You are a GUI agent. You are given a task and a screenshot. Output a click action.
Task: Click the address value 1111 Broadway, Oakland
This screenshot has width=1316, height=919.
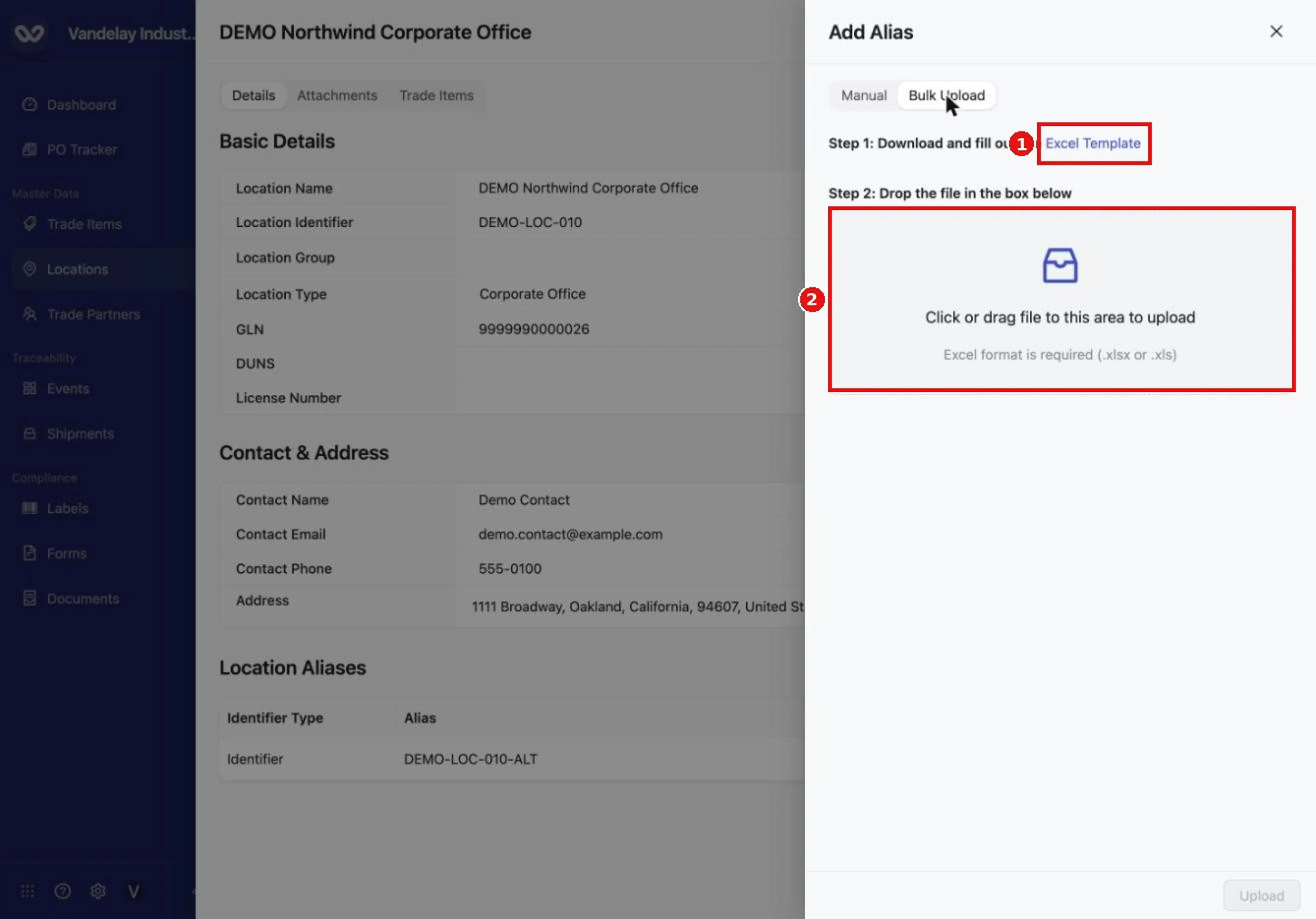point(638,607)
